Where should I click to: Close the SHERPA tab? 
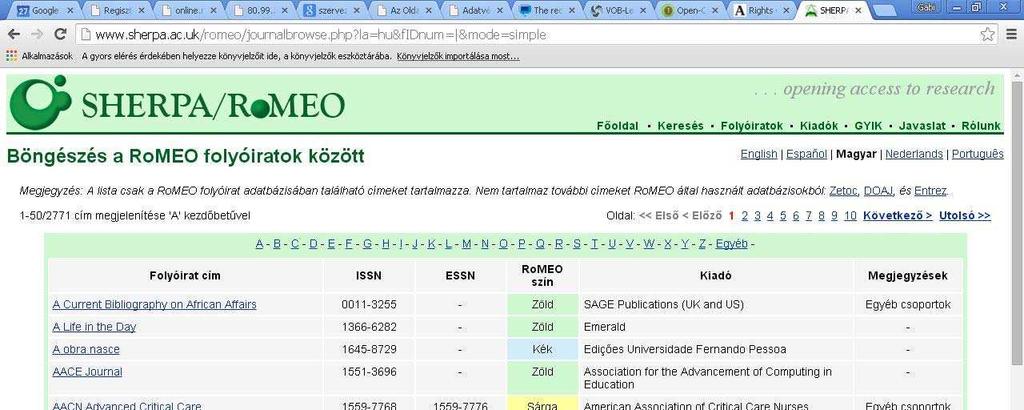point(857,11)
